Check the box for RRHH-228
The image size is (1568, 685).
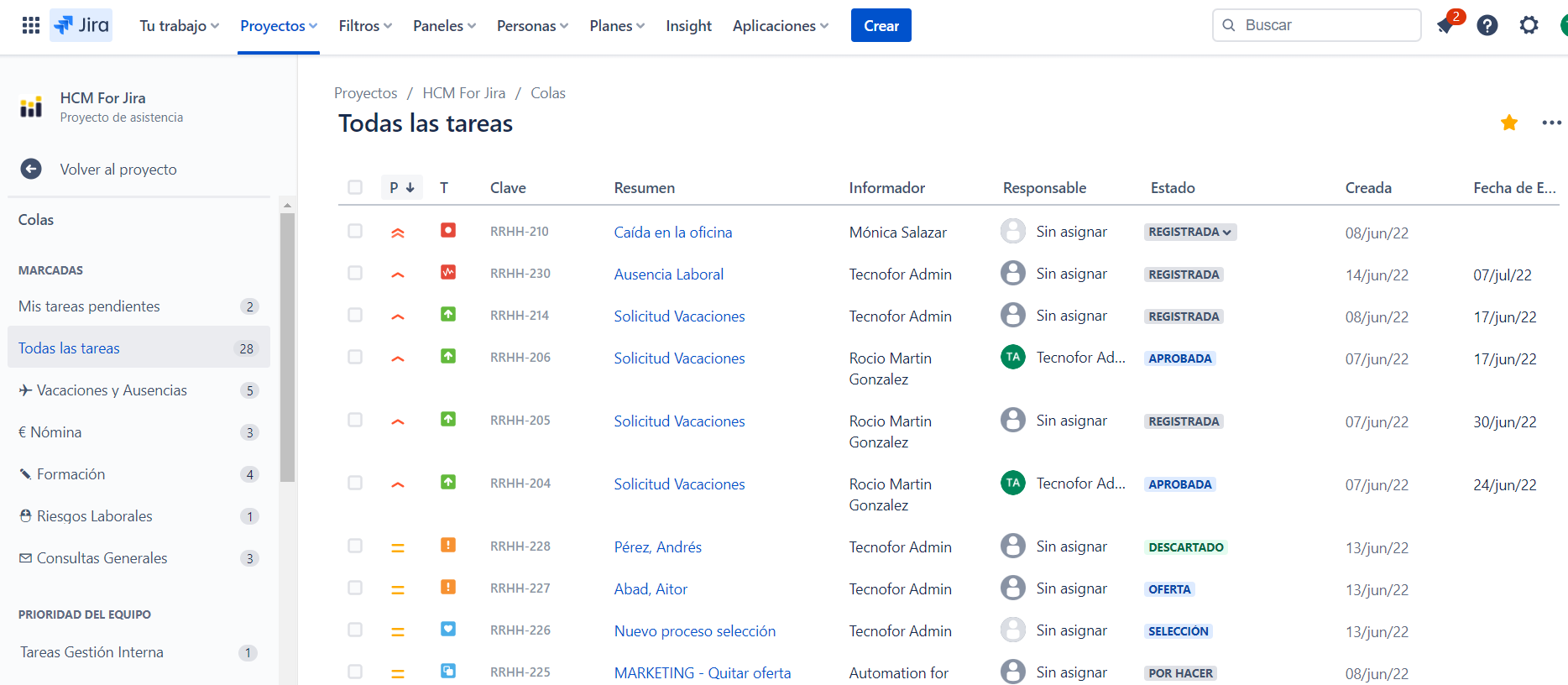coord(355,546)
